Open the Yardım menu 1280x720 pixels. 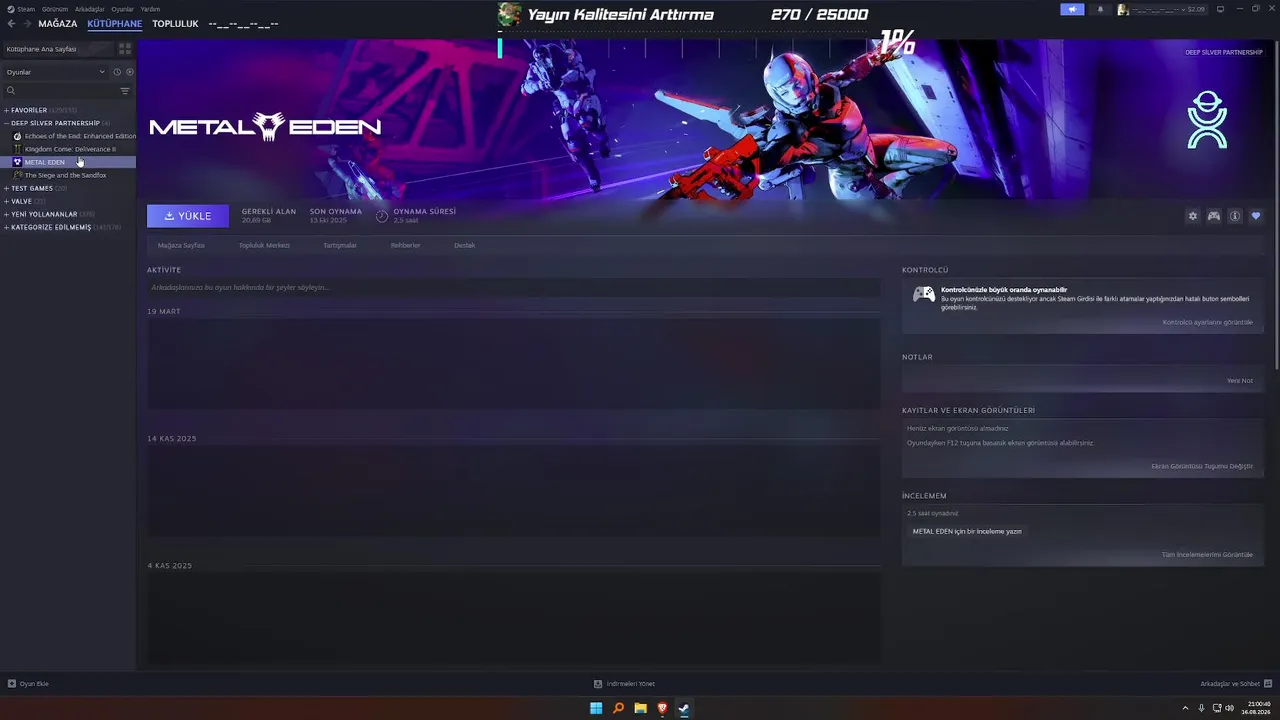150,9
